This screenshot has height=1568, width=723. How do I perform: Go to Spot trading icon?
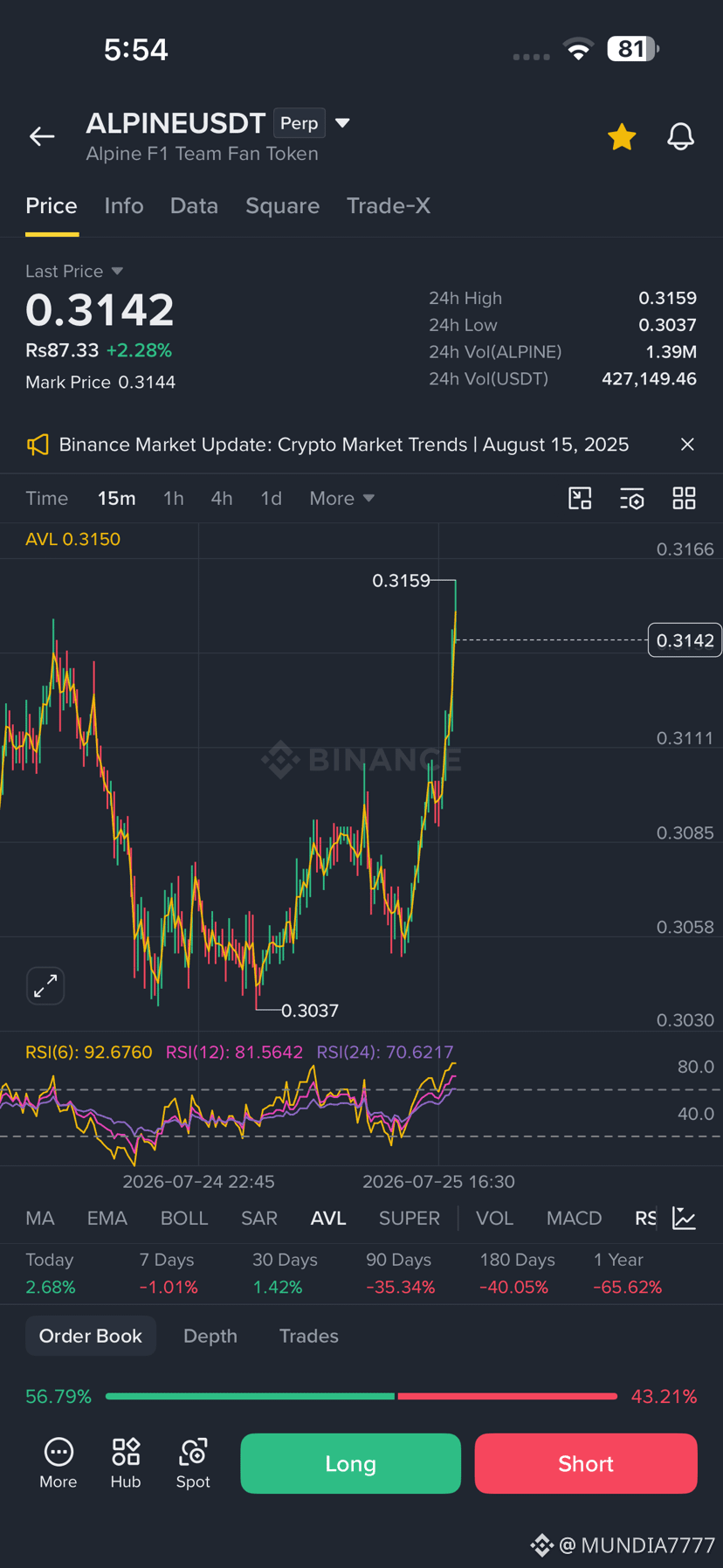[x=193, y=1463]
